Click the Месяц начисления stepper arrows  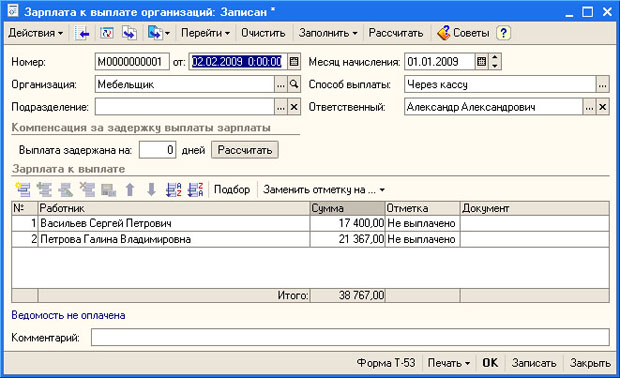[x=495, y=62]
